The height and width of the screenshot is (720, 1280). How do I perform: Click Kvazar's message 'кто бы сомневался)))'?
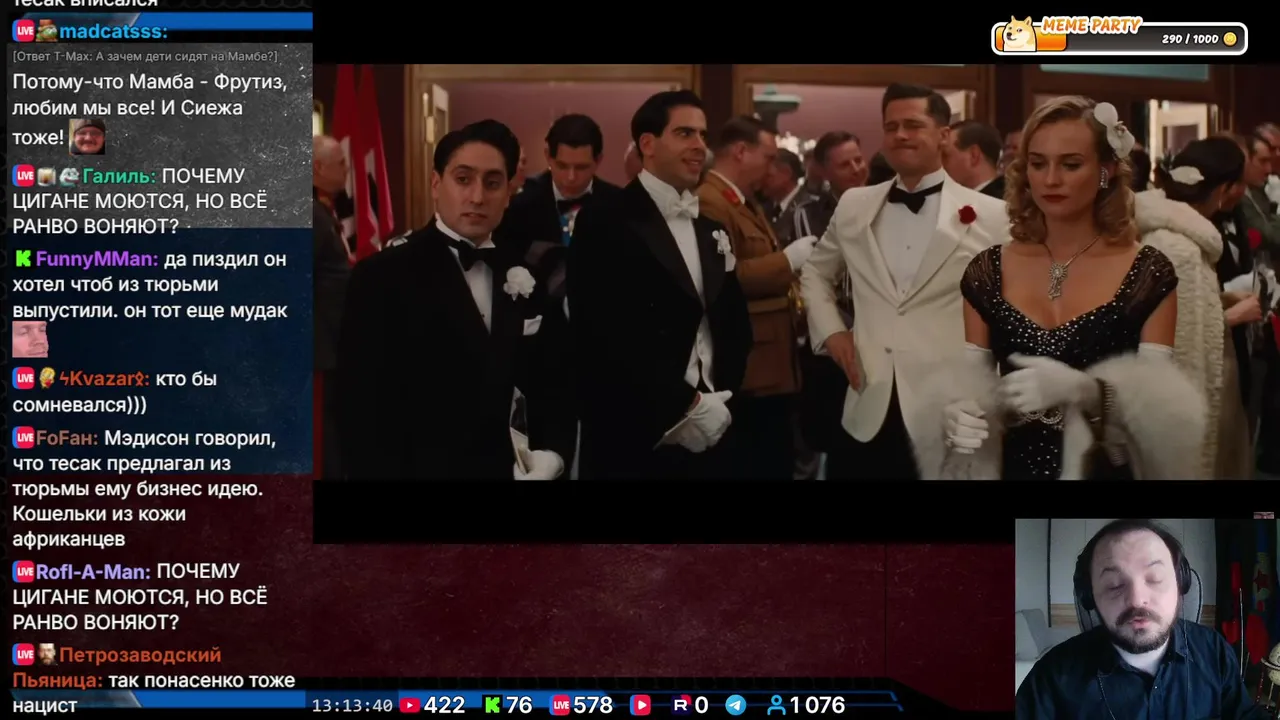coord(114,392)
